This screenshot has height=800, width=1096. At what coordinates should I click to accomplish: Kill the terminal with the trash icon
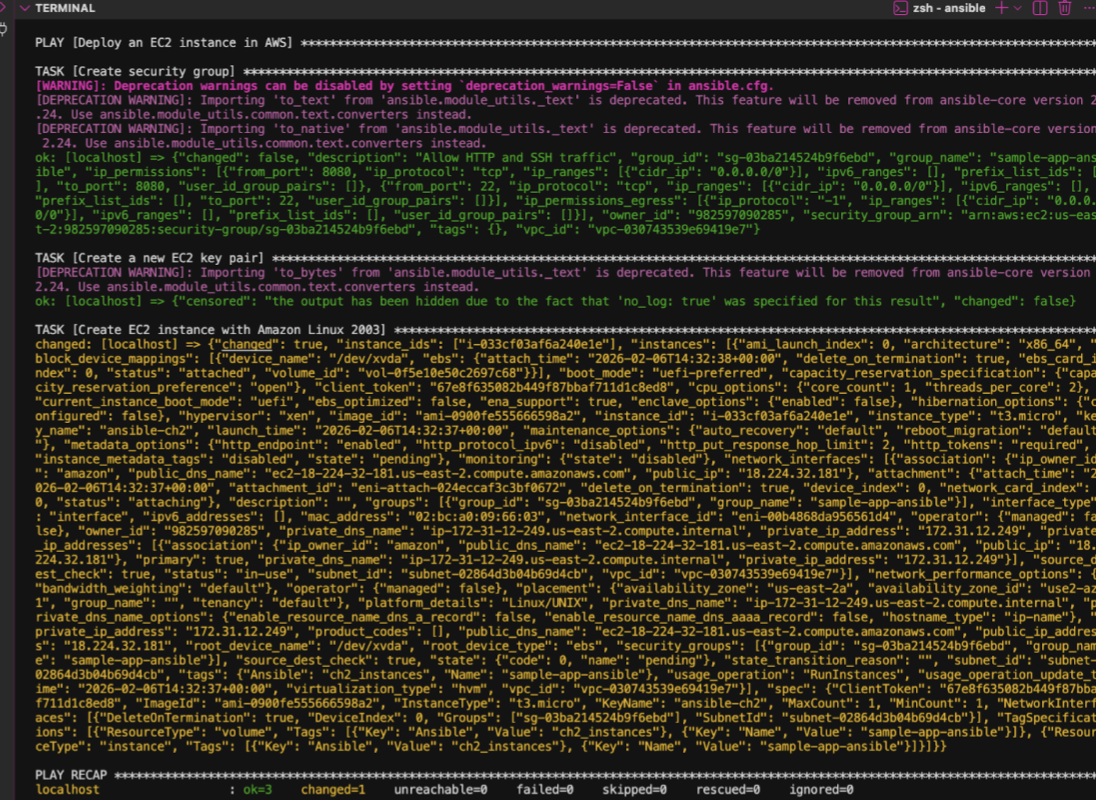(x=1064, y=8)
